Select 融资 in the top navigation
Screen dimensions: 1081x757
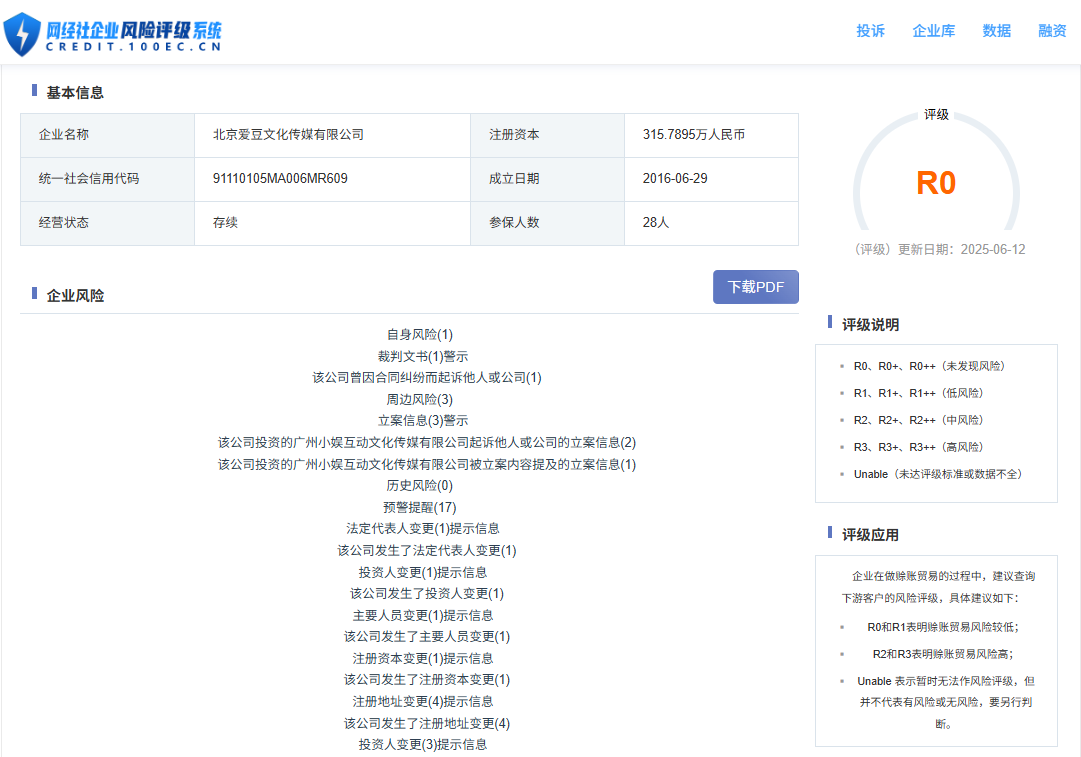coord(1052,31)
